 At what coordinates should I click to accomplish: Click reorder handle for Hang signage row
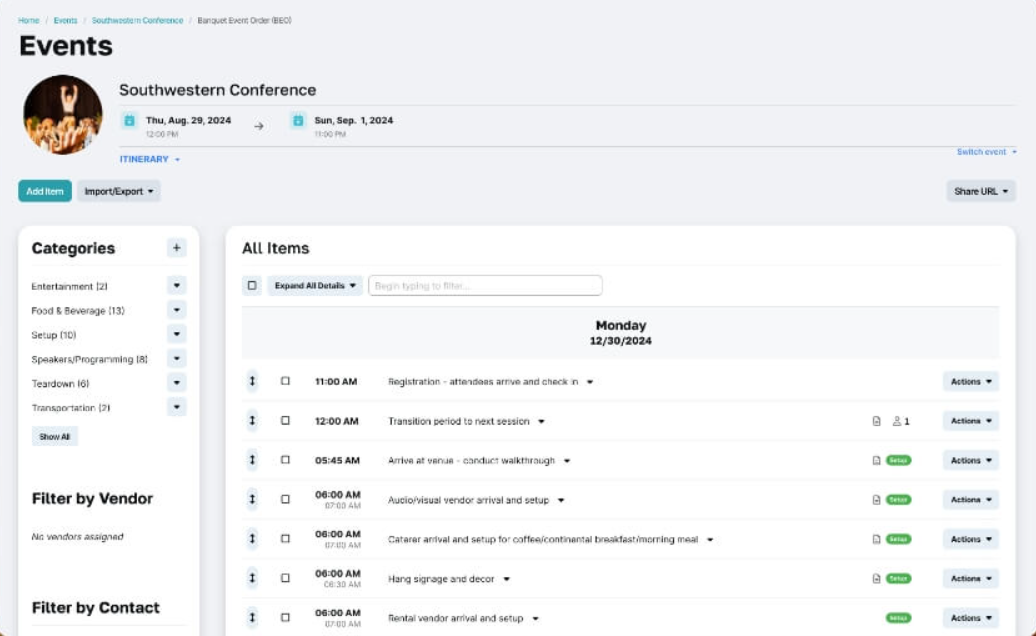tap(252, 578)
